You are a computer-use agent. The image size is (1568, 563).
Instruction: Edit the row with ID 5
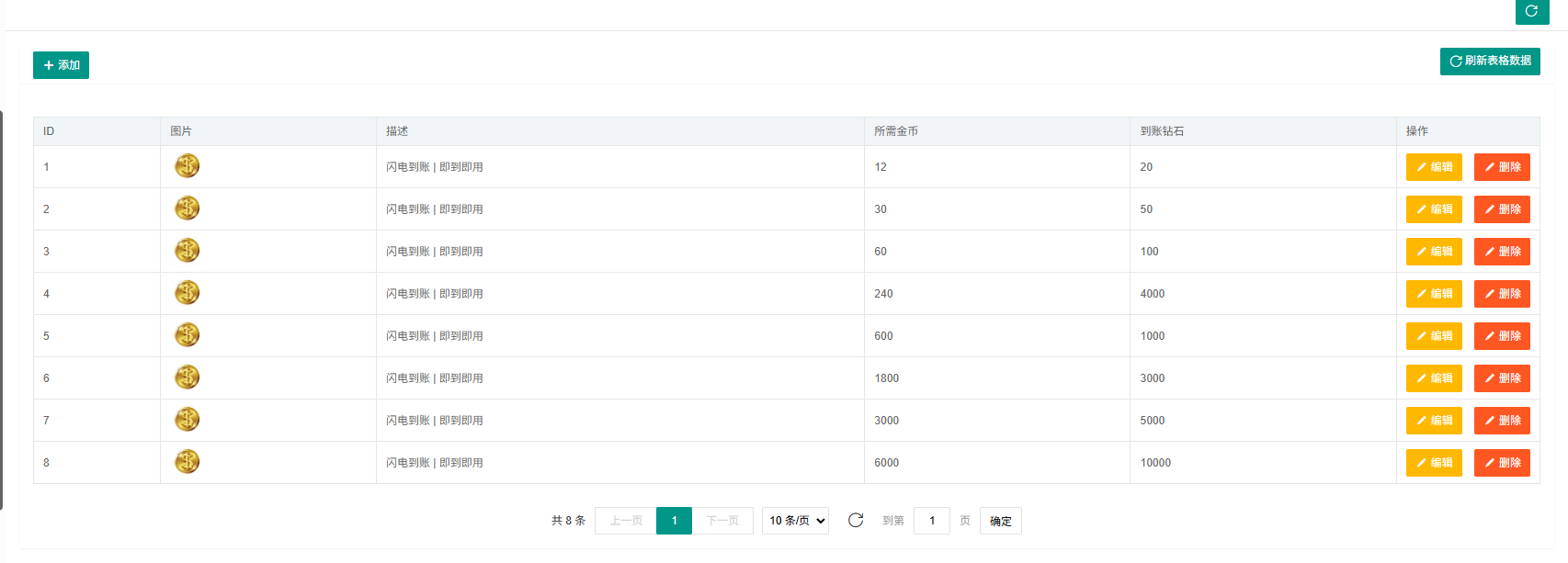pyautogui.click(x=1433, y=336)
